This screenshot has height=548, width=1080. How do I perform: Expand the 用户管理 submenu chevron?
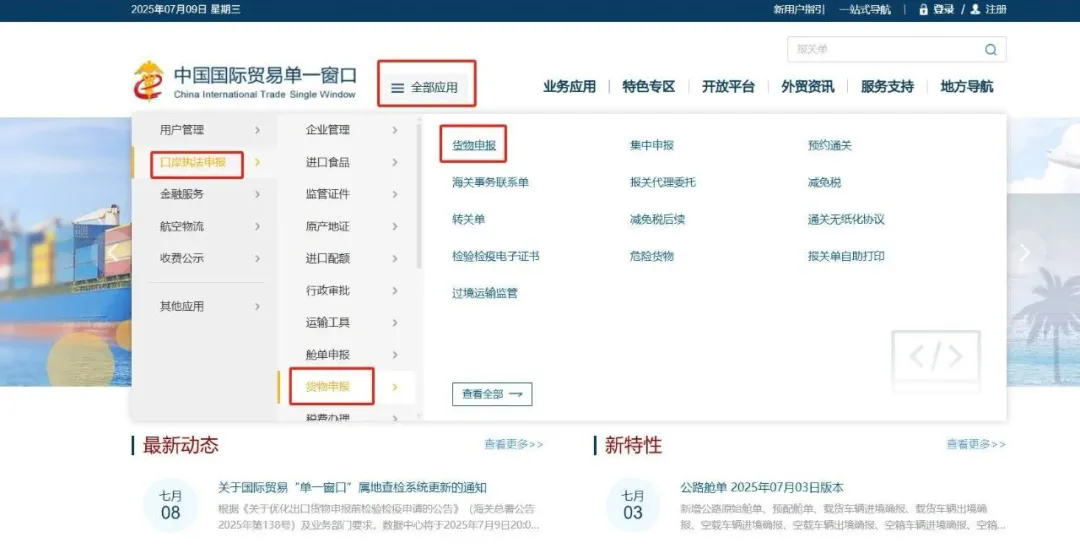[257, 130]
